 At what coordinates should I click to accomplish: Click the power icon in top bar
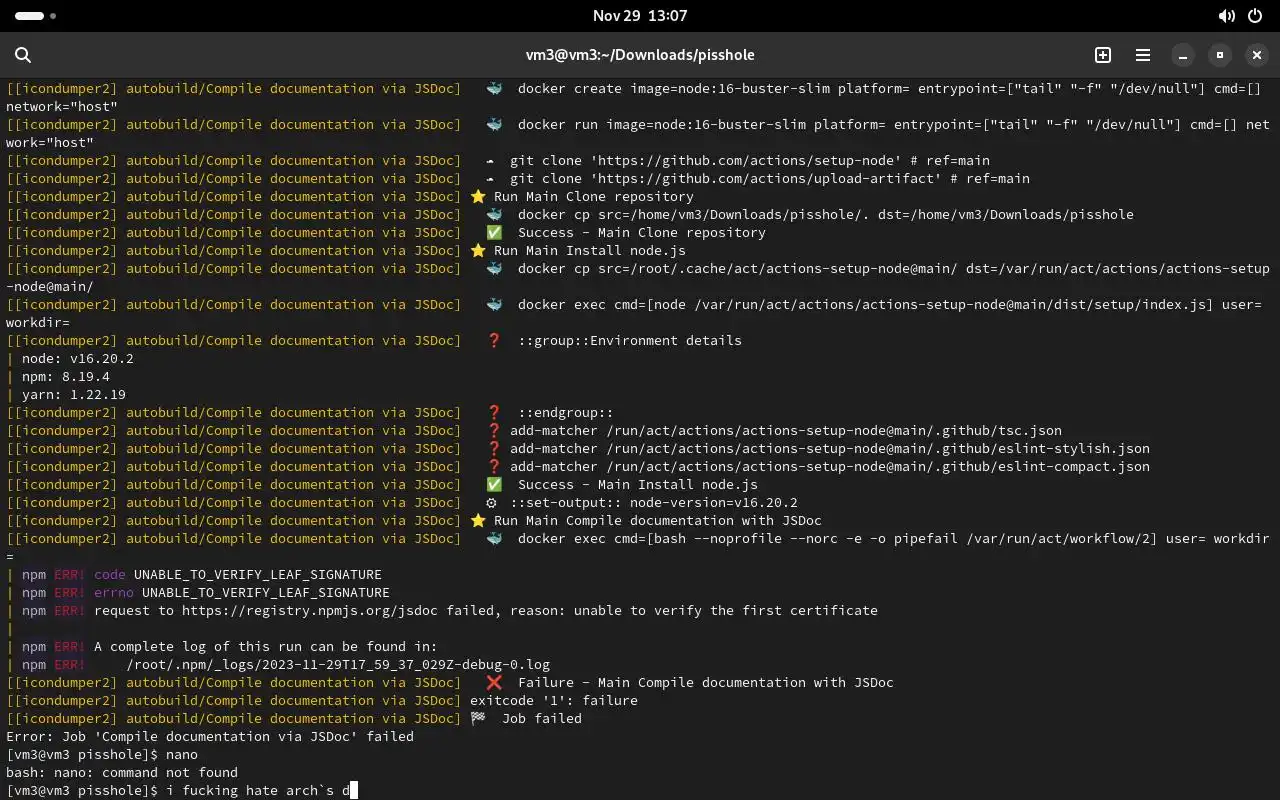point(1255,16)
